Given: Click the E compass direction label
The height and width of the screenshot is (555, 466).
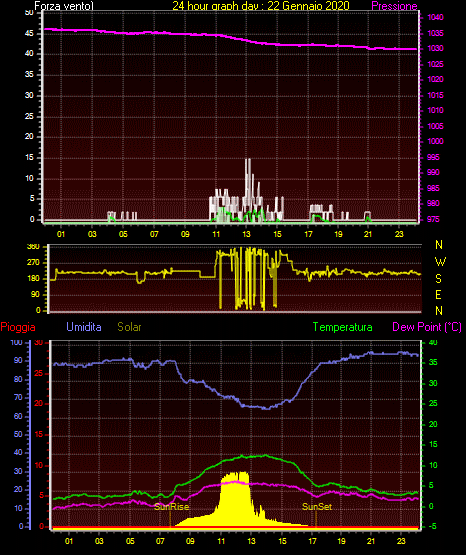Looking at the screenshot, I should pos(438,294).
